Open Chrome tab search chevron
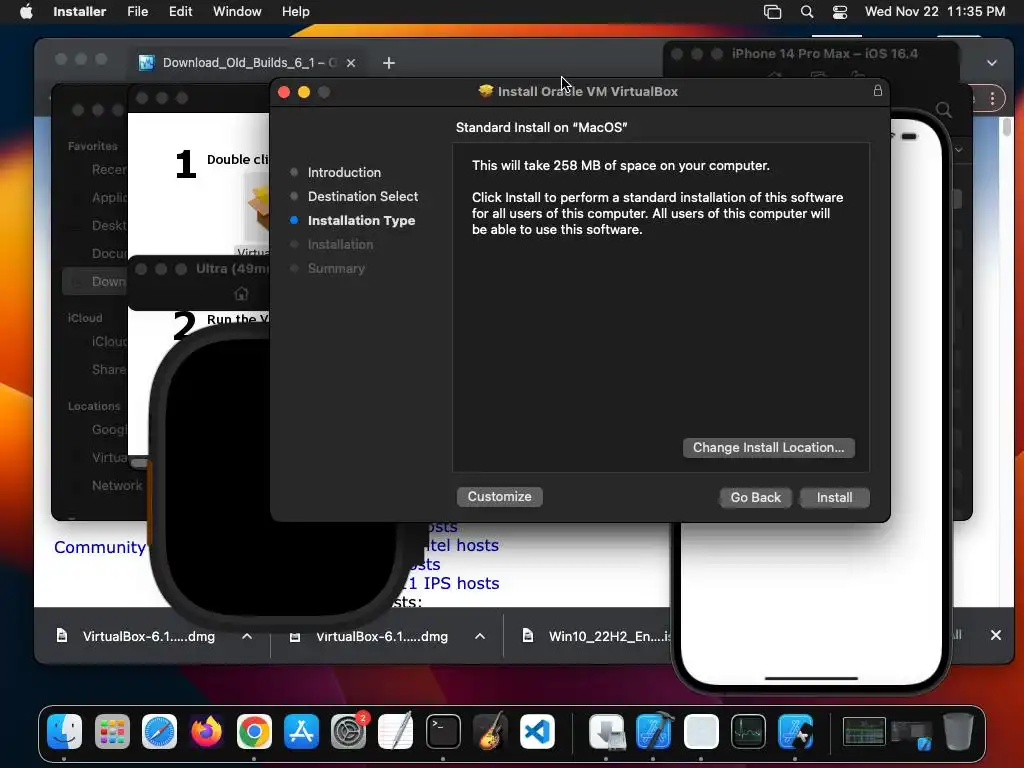 (x=992, y=63)
